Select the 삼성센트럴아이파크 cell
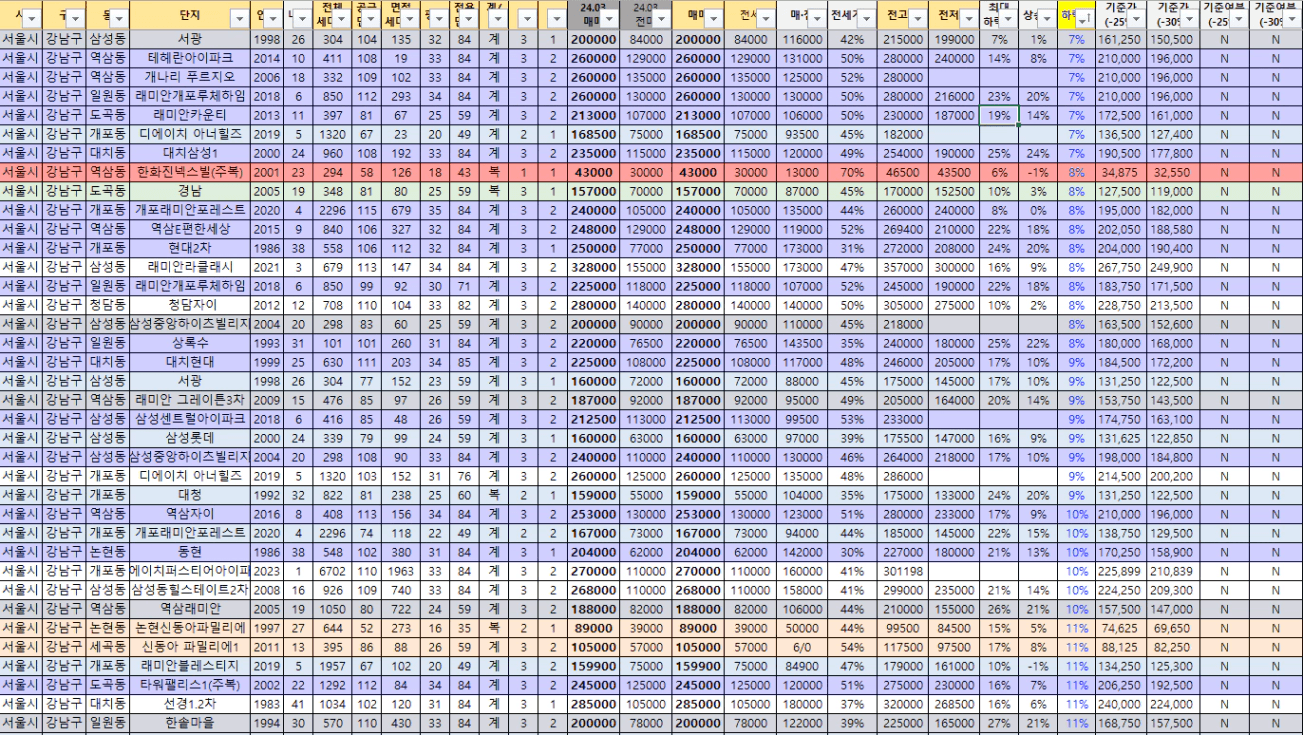 [x=189, y=419]
